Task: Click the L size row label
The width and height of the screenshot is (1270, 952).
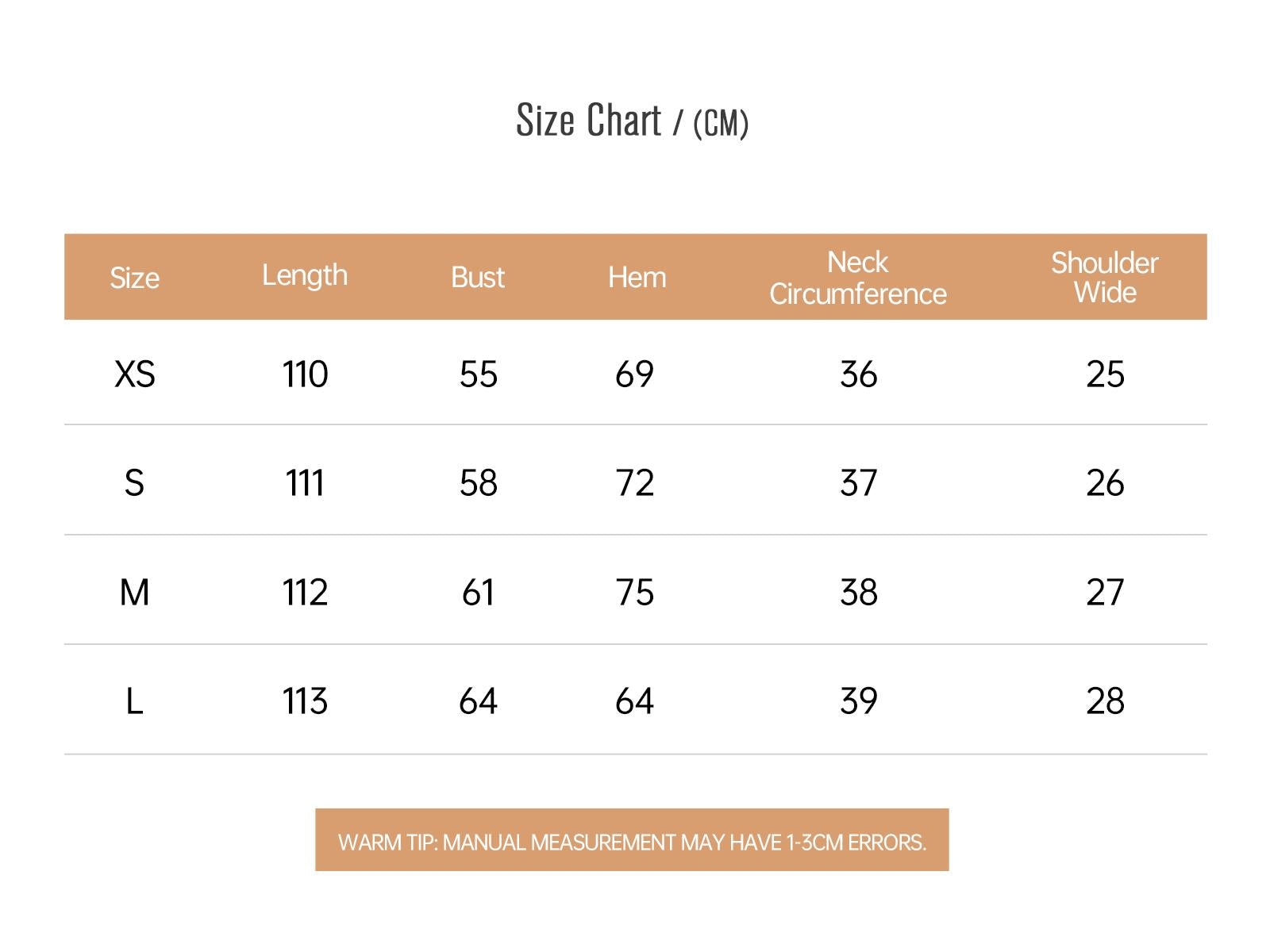Action: (134, 701)
